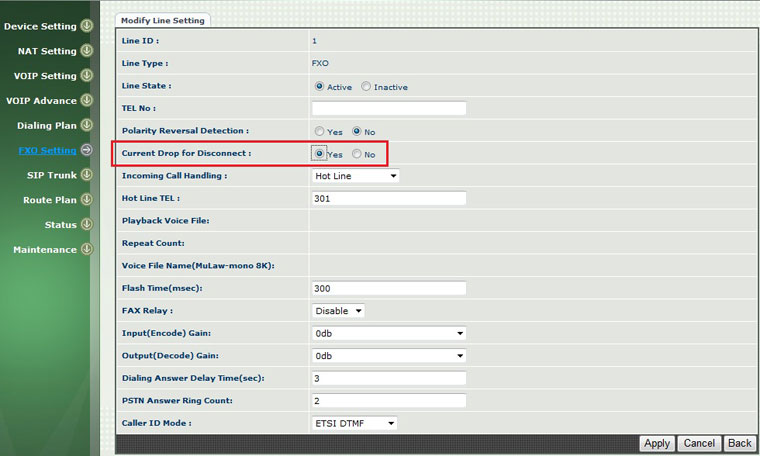Click the right-arrow icon beside FXO Setting
This screenshot has height=456, width=760.
point(86,151)
